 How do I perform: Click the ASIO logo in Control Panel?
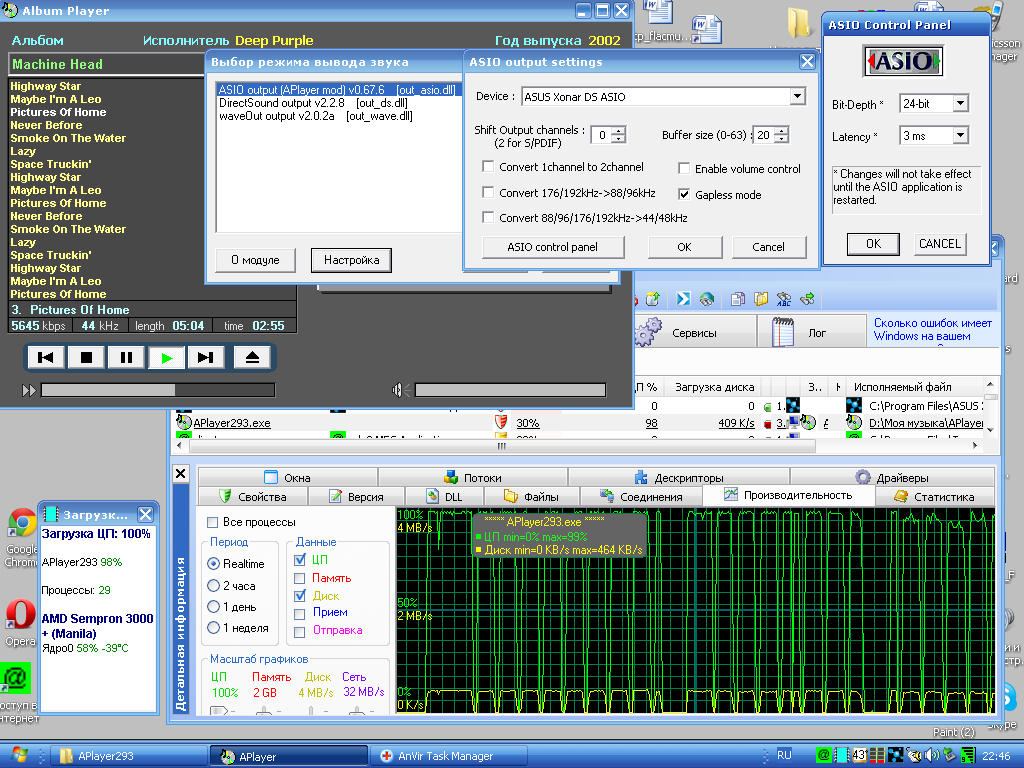(x=903, y=61)
